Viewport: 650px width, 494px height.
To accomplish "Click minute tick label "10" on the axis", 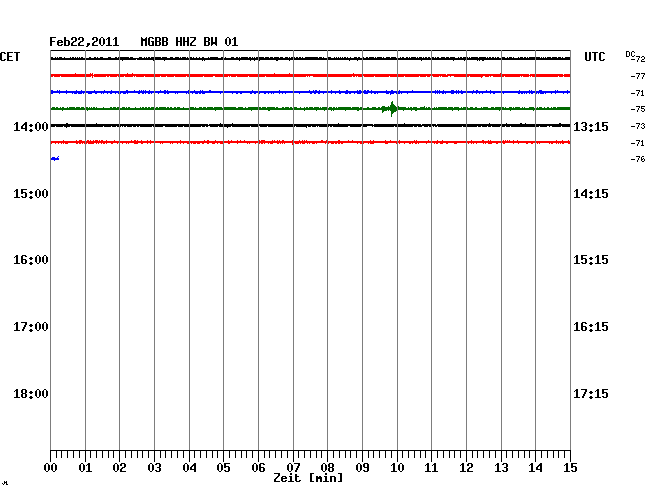I will click(397, 468).
